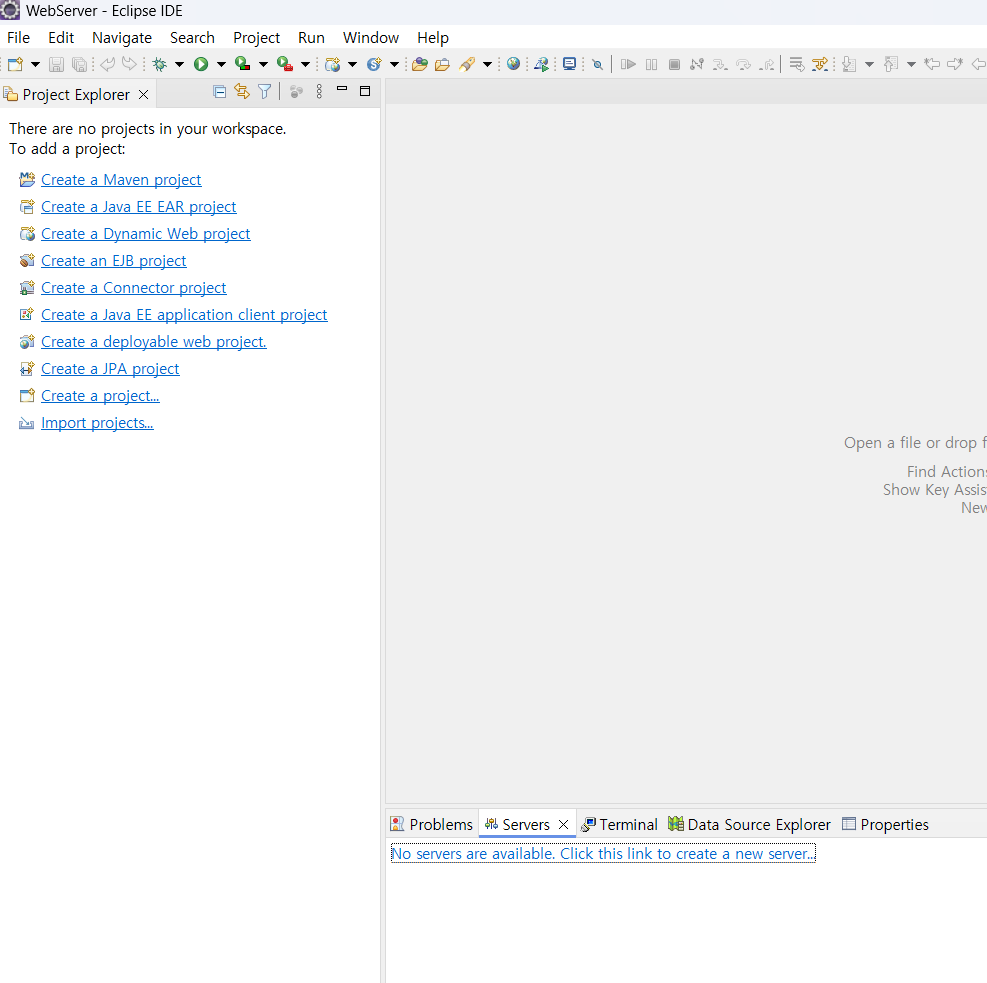
Task: Open the File menu
Action: 18,38
